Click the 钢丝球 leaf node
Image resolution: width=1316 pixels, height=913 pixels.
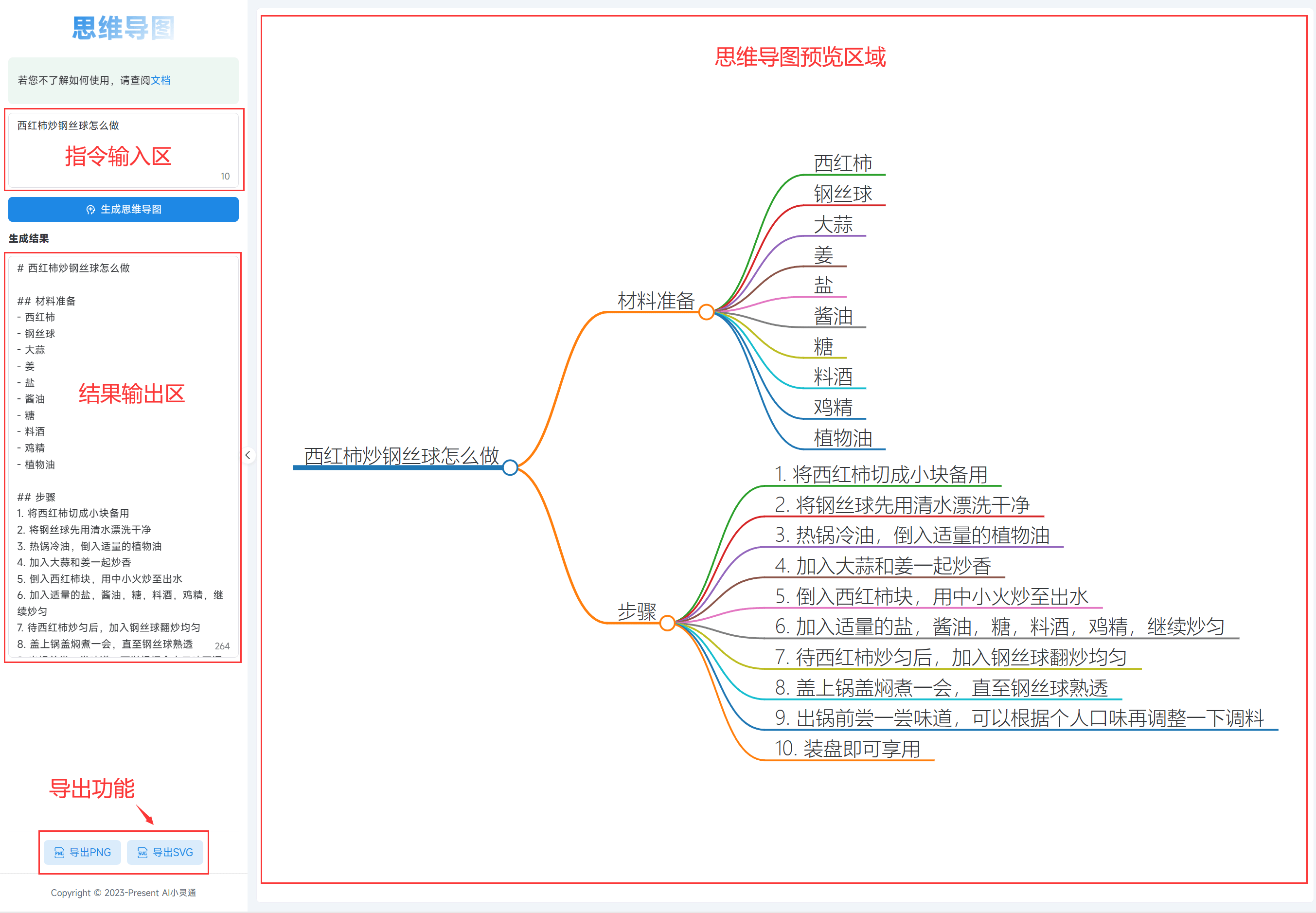(x=843, y=194)
